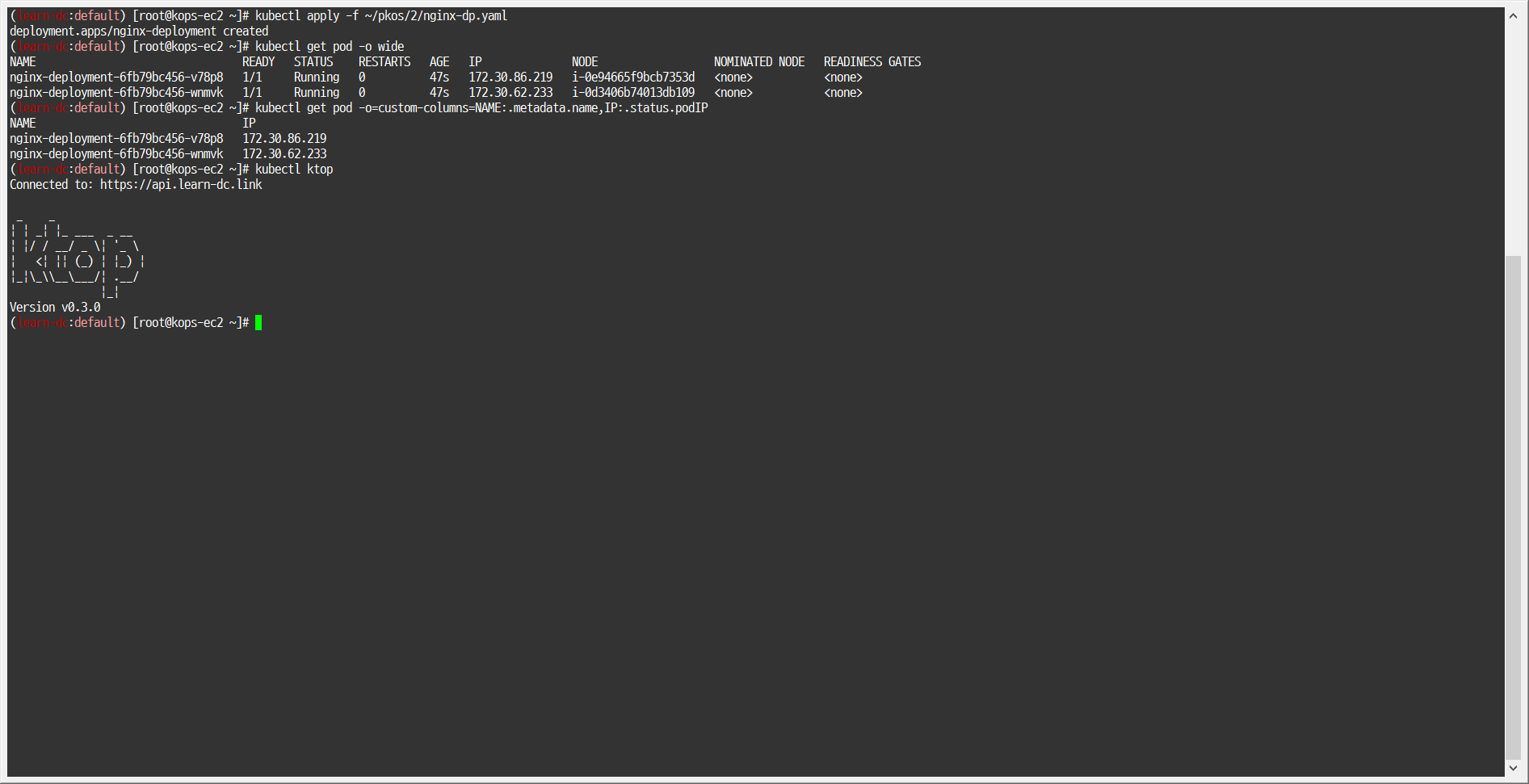The height and width of the screenshot is (784, 1529).
Task: Click the STATUS column header
Action: click(x=314, y=61)
